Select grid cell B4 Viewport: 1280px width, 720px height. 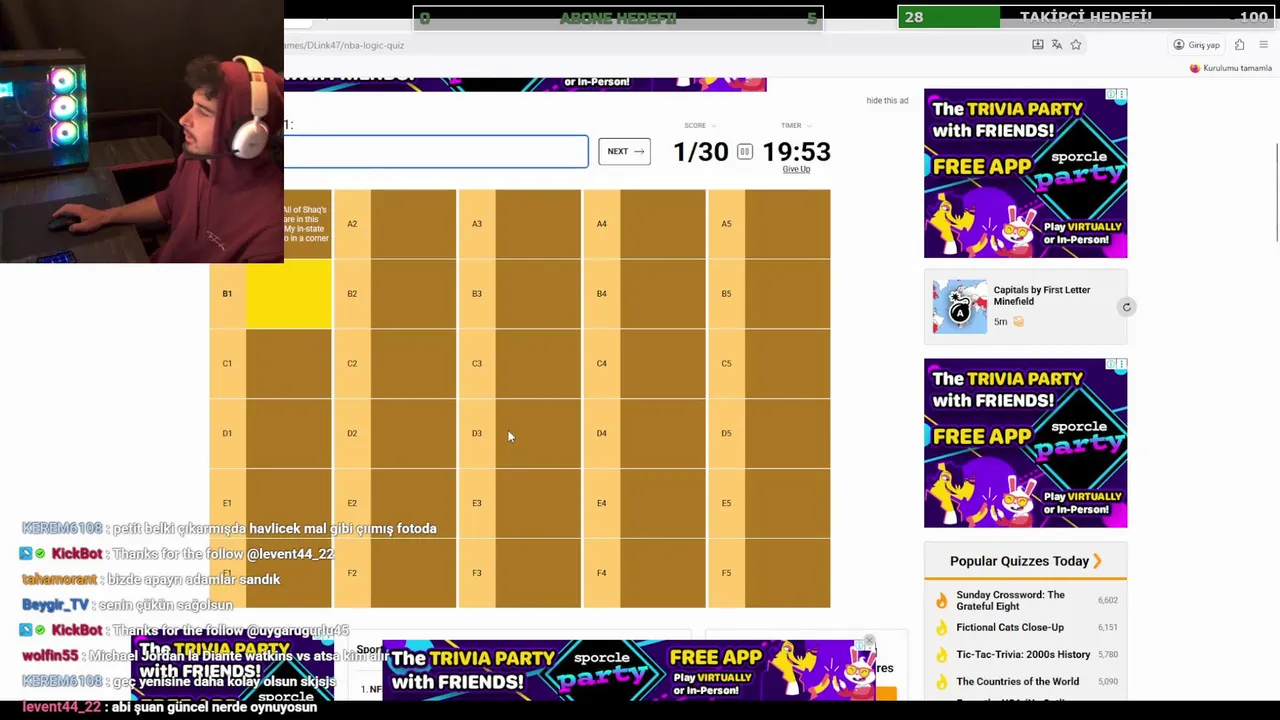(x=644, y=294)
